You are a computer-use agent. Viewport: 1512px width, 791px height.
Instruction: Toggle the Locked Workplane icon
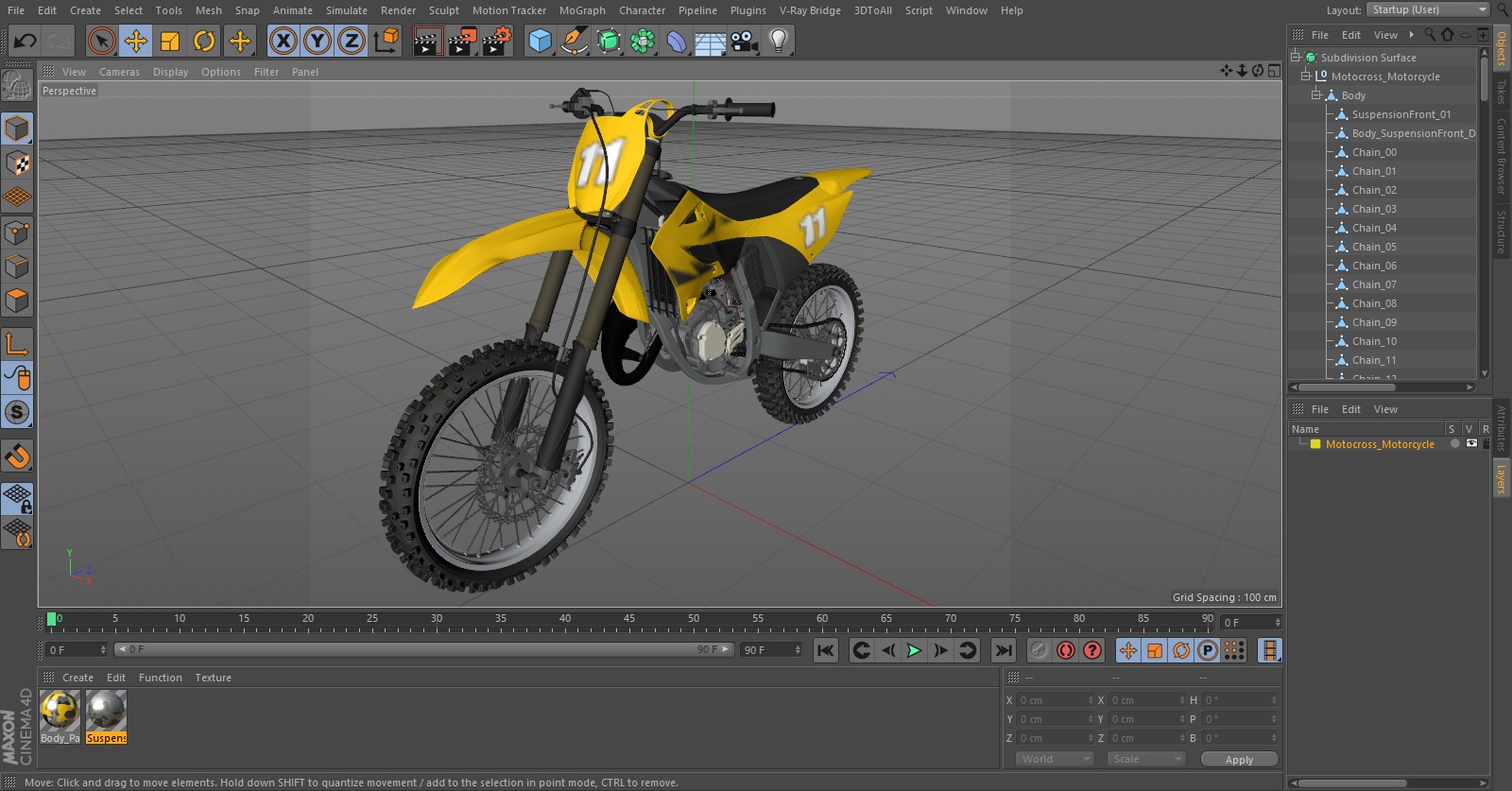(x=17, y=498)
